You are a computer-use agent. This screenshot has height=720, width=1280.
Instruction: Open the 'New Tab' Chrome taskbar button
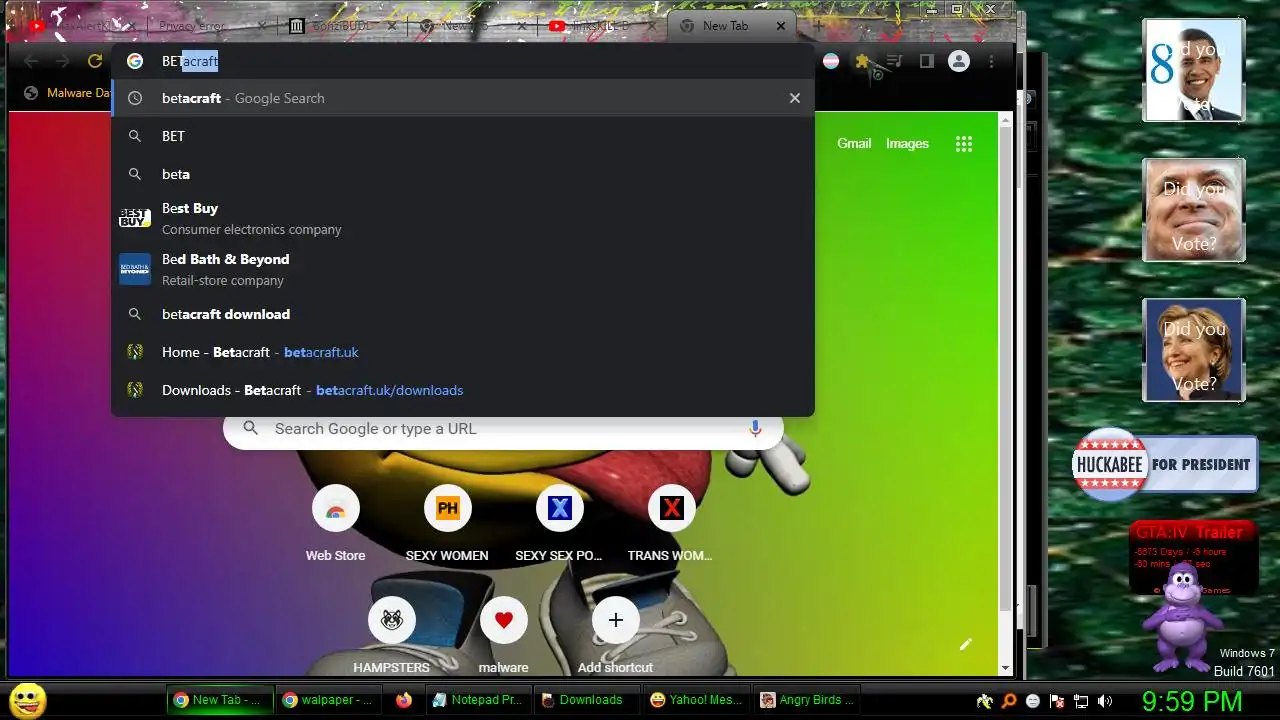(218, 700)
